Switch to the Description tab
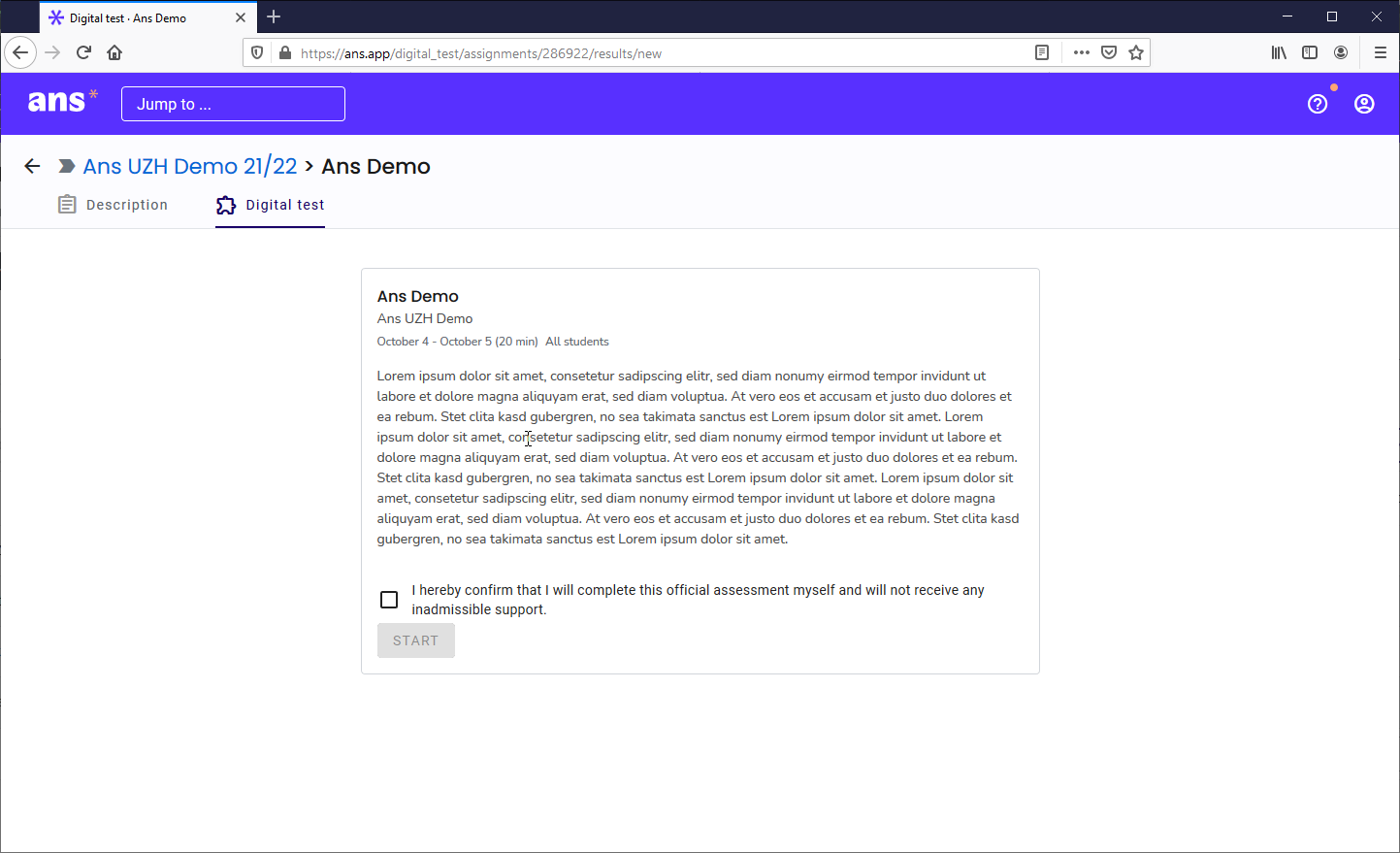This screenshot has width=1400, height=853. click(114, 205)
